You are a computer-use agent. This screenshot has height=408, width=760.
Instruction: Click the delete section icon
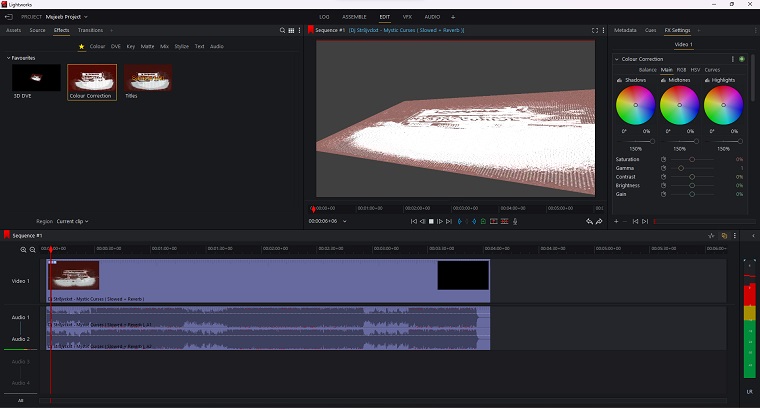[x=505, y=221]
